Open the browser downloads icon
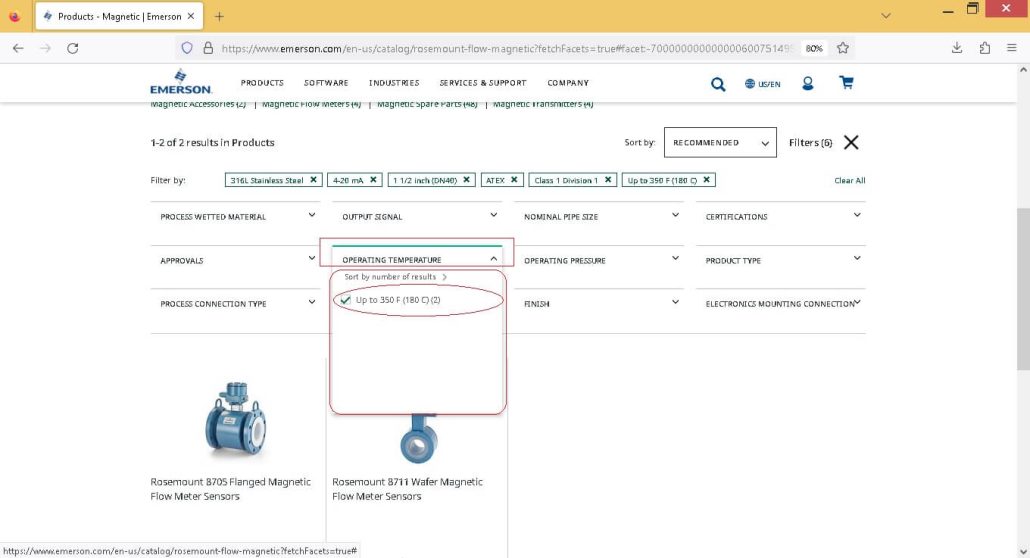 coord(957,48)
